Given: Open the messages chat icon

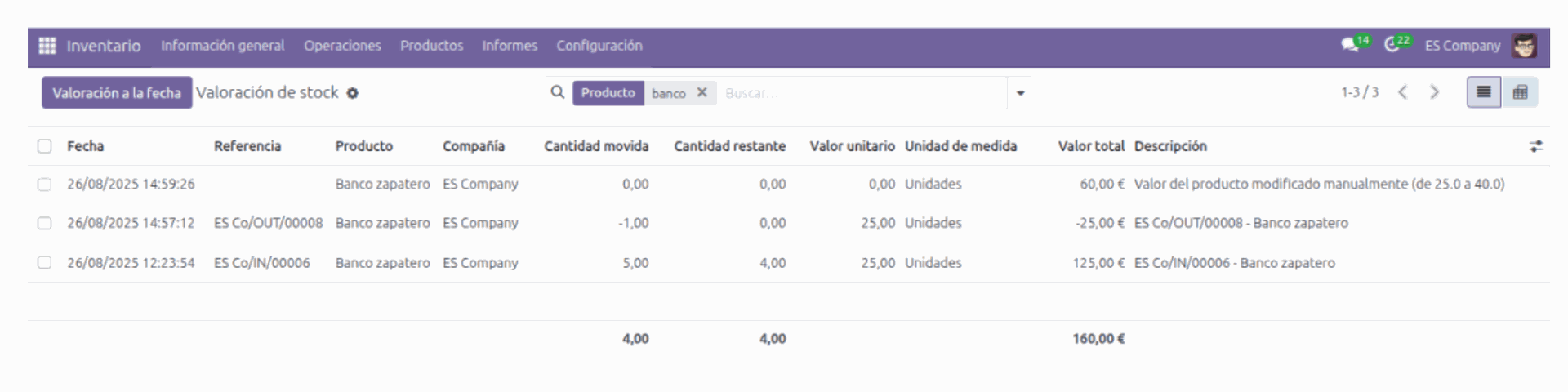Looking at the screenshot, I should pyautogui.click(x=1349, y=46).
